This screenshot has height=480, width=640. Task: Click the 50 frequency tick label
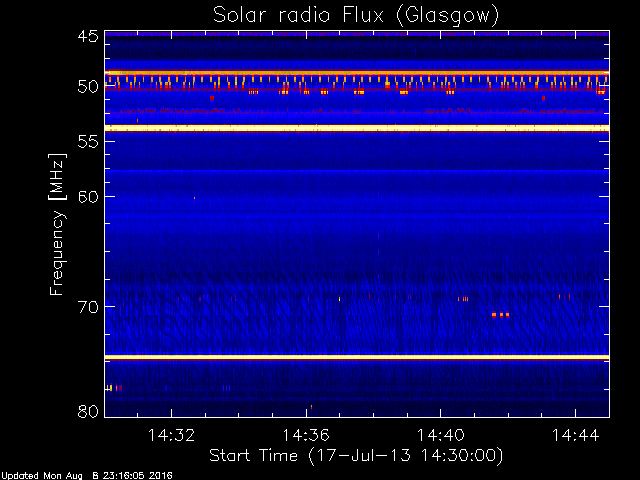88,87
